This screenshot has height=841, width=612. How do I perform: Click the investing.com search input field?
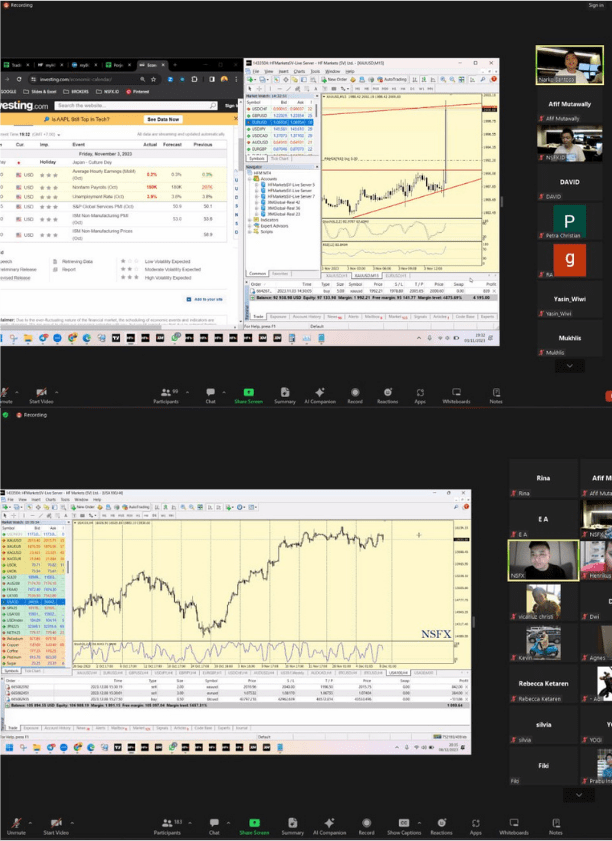pyautogui.click(x=135, y=105)
